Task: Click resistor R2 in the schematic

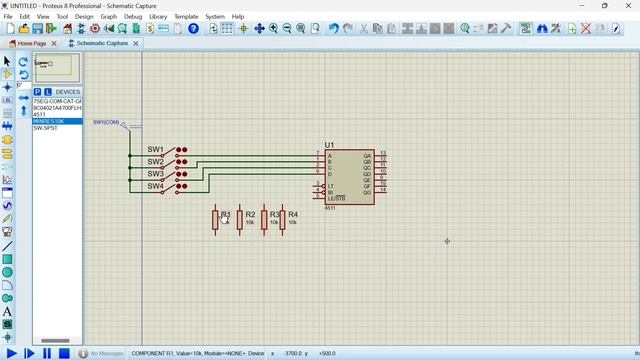Action: [x=240, y=220]
